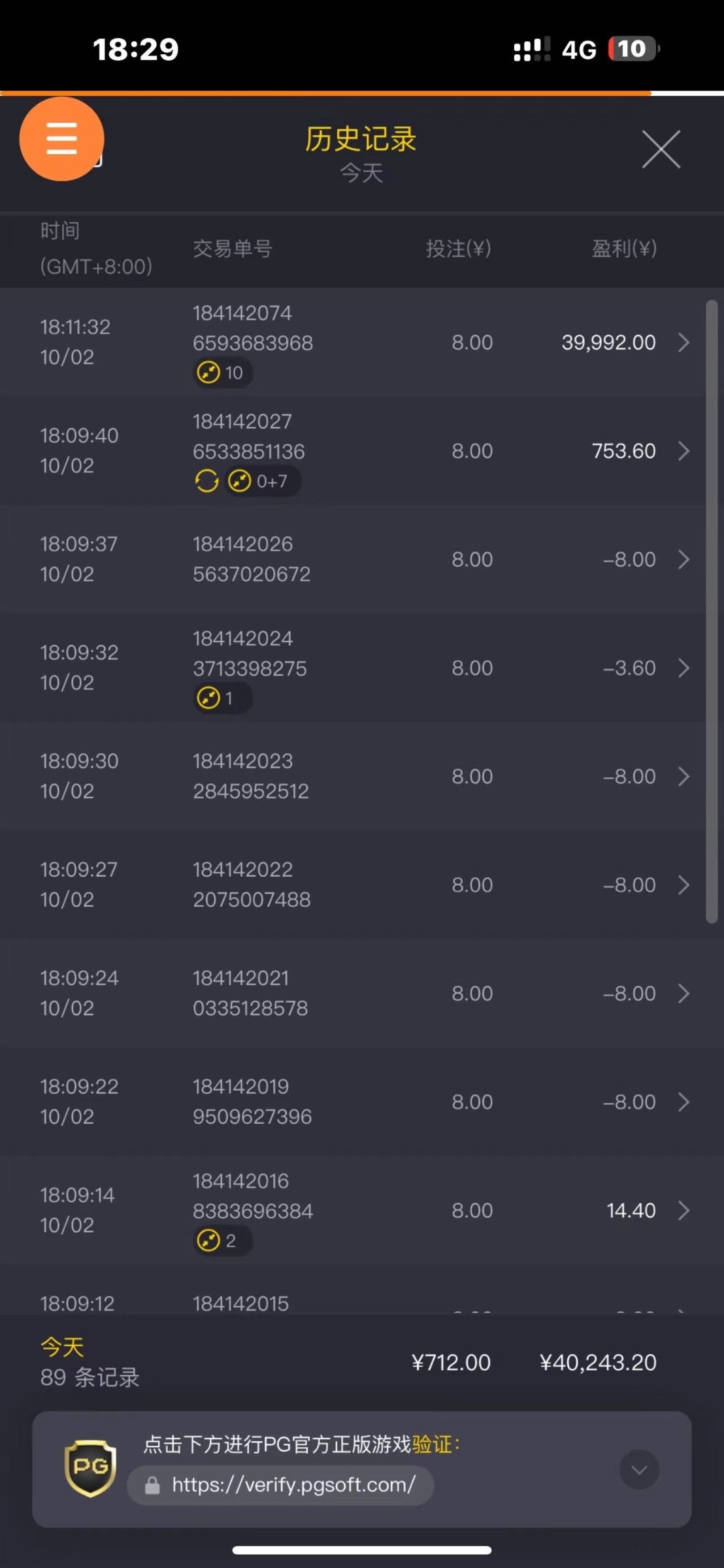This screenshot has height=1568, width=724.
Task: Open the orange hamburger menu button
Action: (x=61, y=139)
